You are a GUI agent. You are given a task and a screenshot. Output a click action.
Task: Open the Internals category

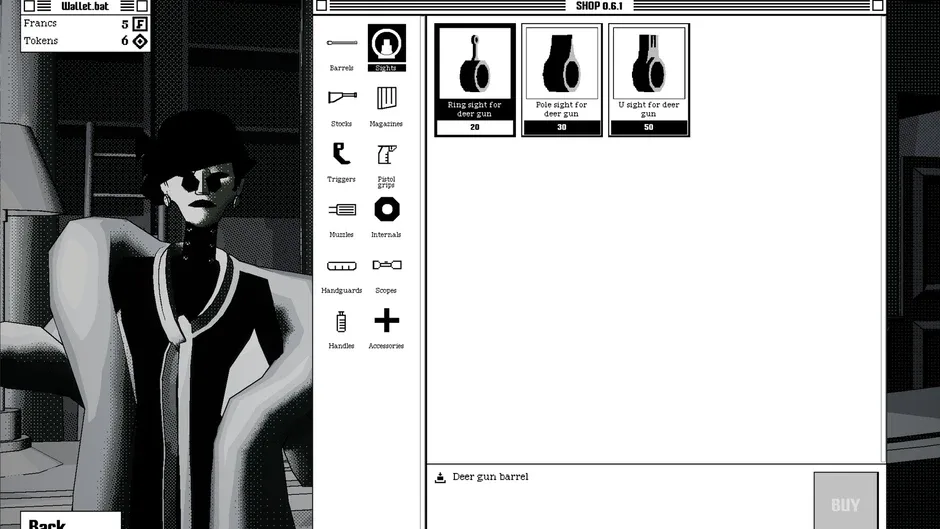pos(387,217)
